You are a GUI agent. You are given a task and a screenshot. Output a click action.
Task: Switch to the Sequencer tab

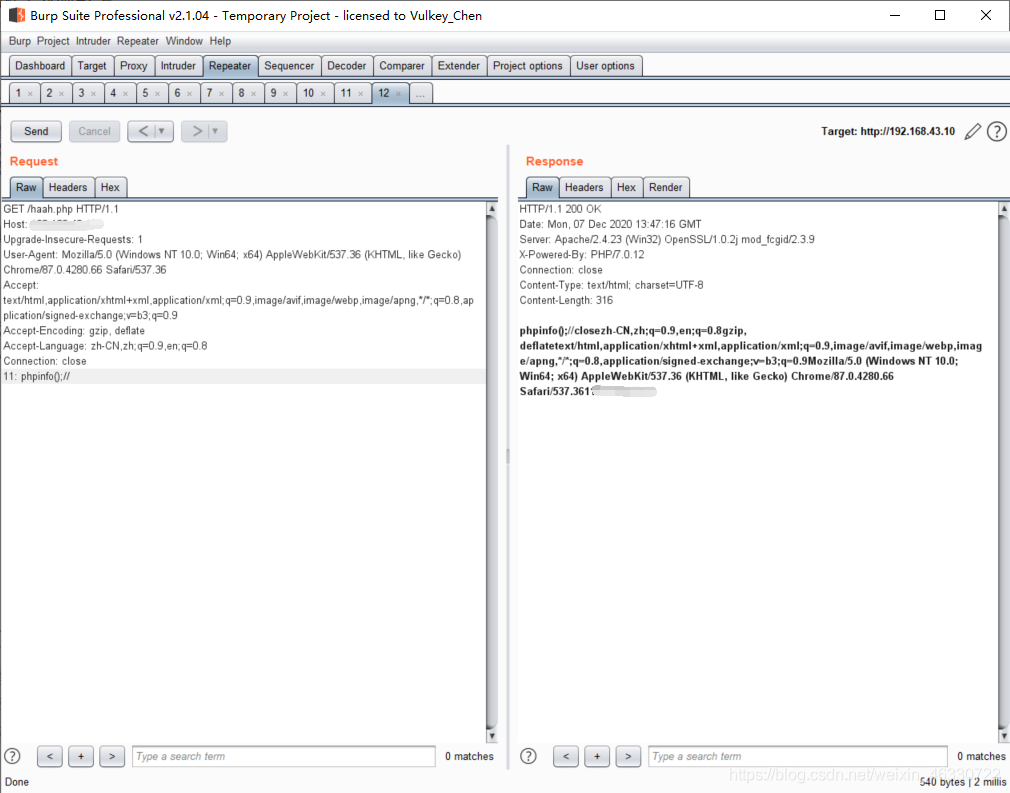tap(289, 66)
